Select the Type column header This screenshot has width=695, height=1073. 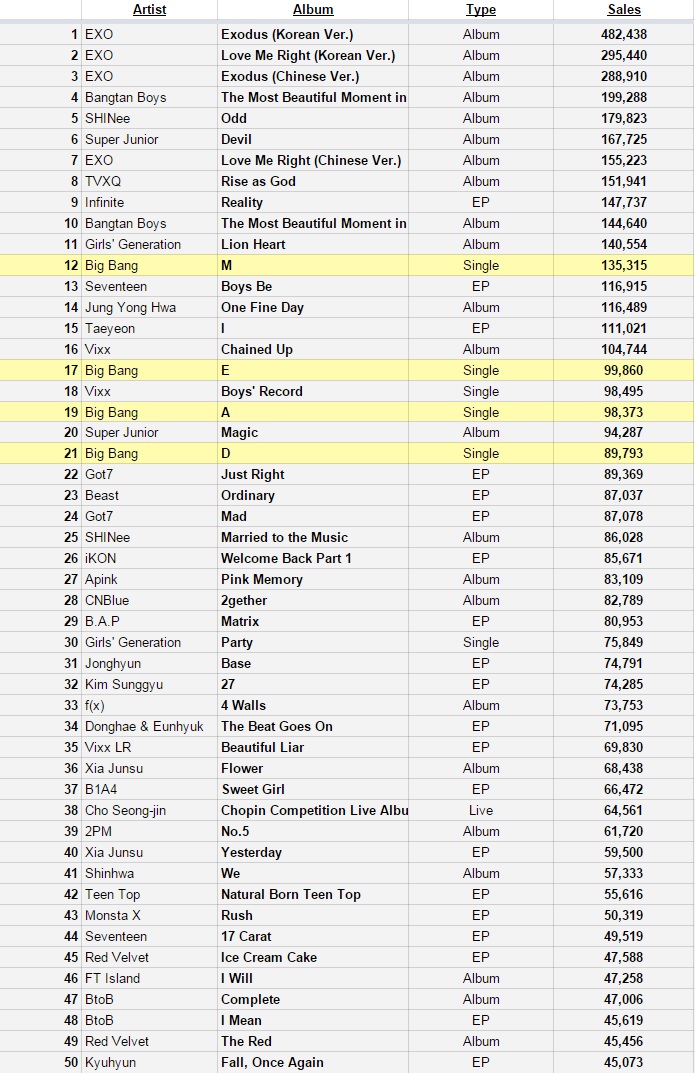[481, 10]
